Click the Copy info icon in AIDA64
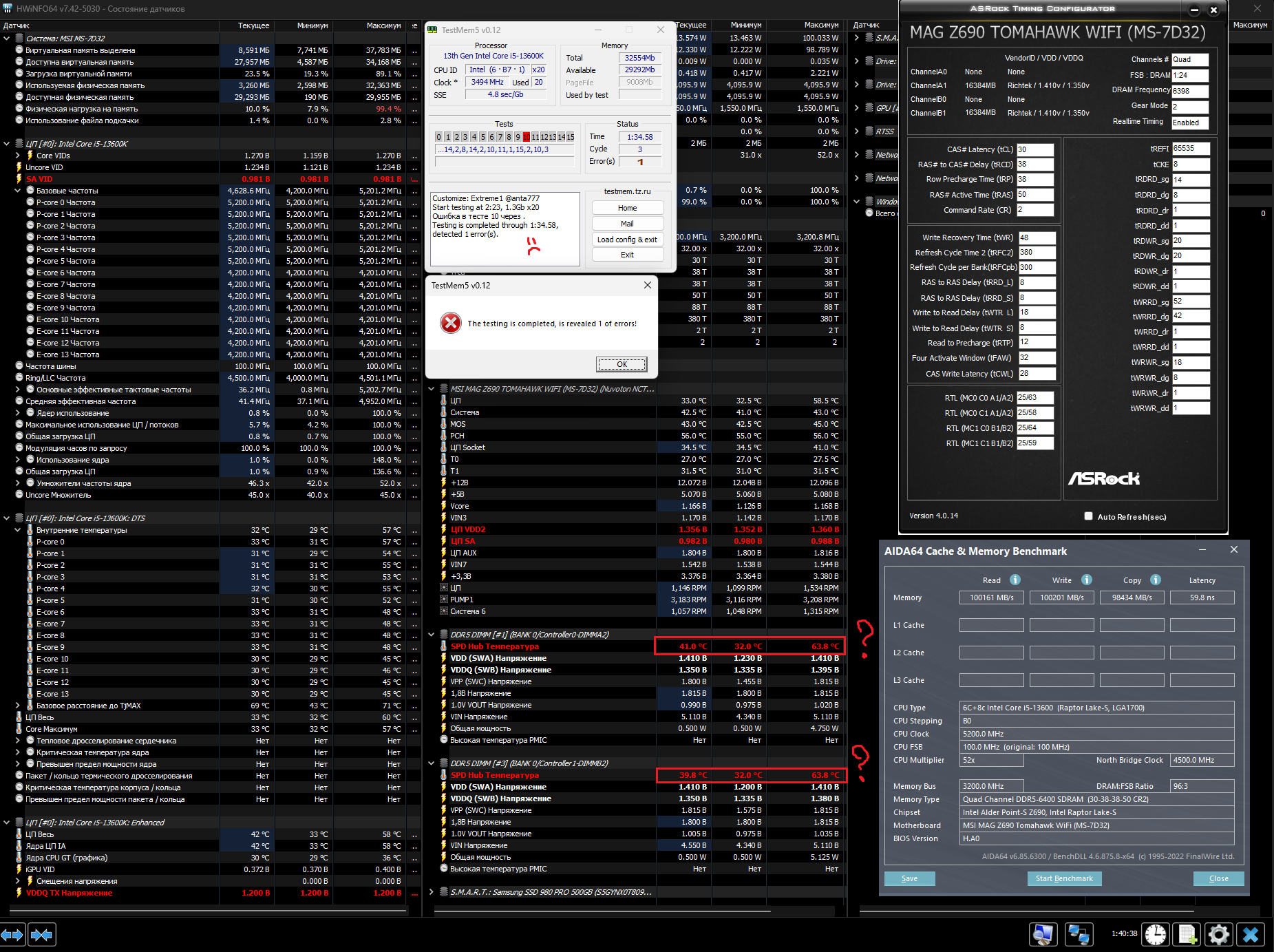This screenshot has width=1274, height=952. click(1156, 580)
